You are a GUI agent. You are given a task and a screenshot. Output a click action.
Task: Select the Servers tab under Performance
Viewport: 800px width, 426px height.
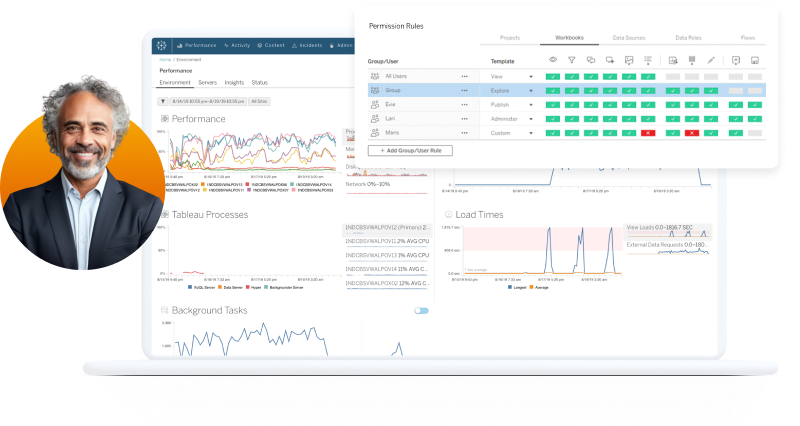click(x=207, y=83)
